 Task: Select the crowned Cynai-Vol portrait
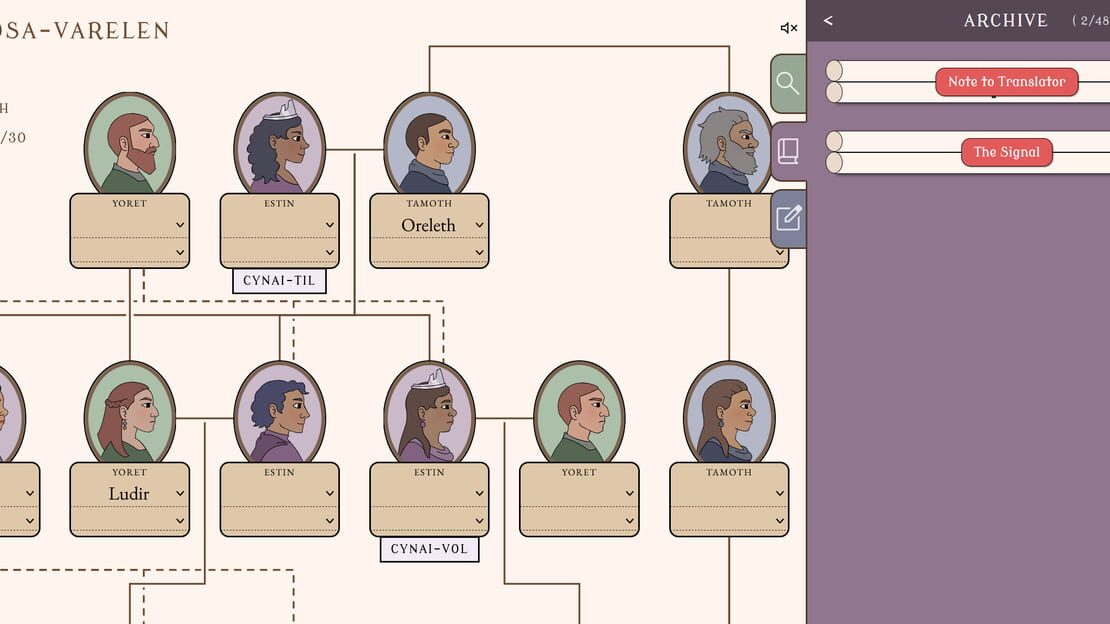pos(429,412)
